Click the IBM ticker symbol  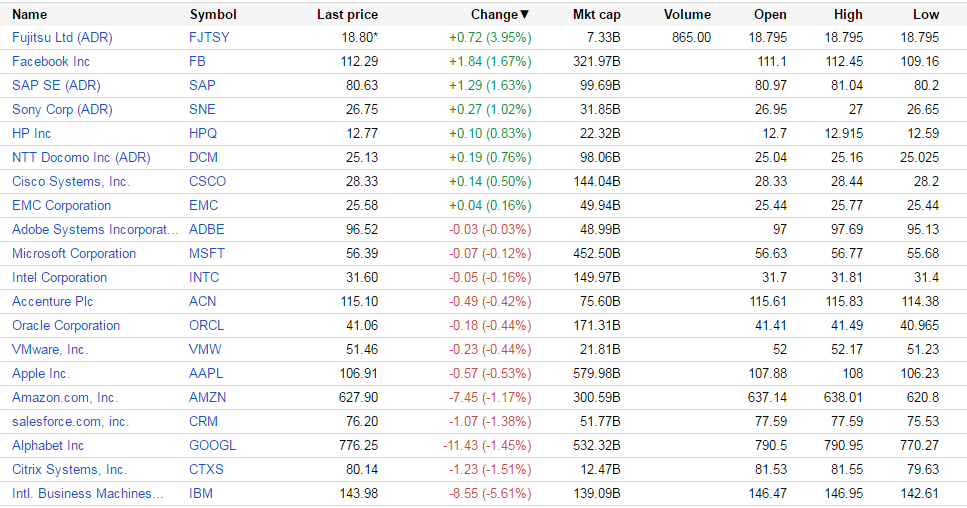click(x=201, y=493)
